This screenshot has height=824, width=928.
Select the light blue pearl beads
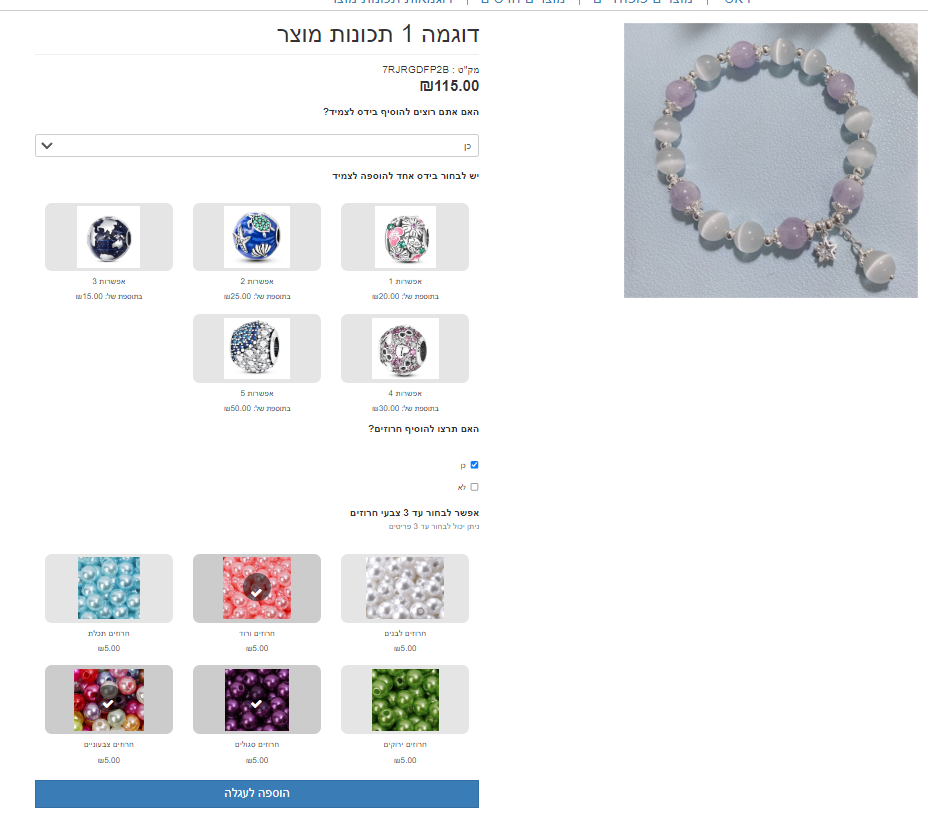click(109, 588)
